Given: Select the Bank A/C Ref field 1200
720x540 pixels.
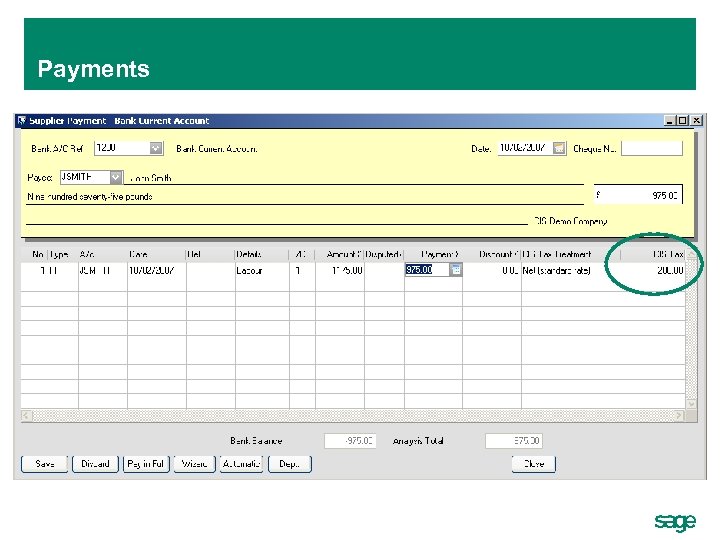Looking at the screenshot, I should coord(122,148).
